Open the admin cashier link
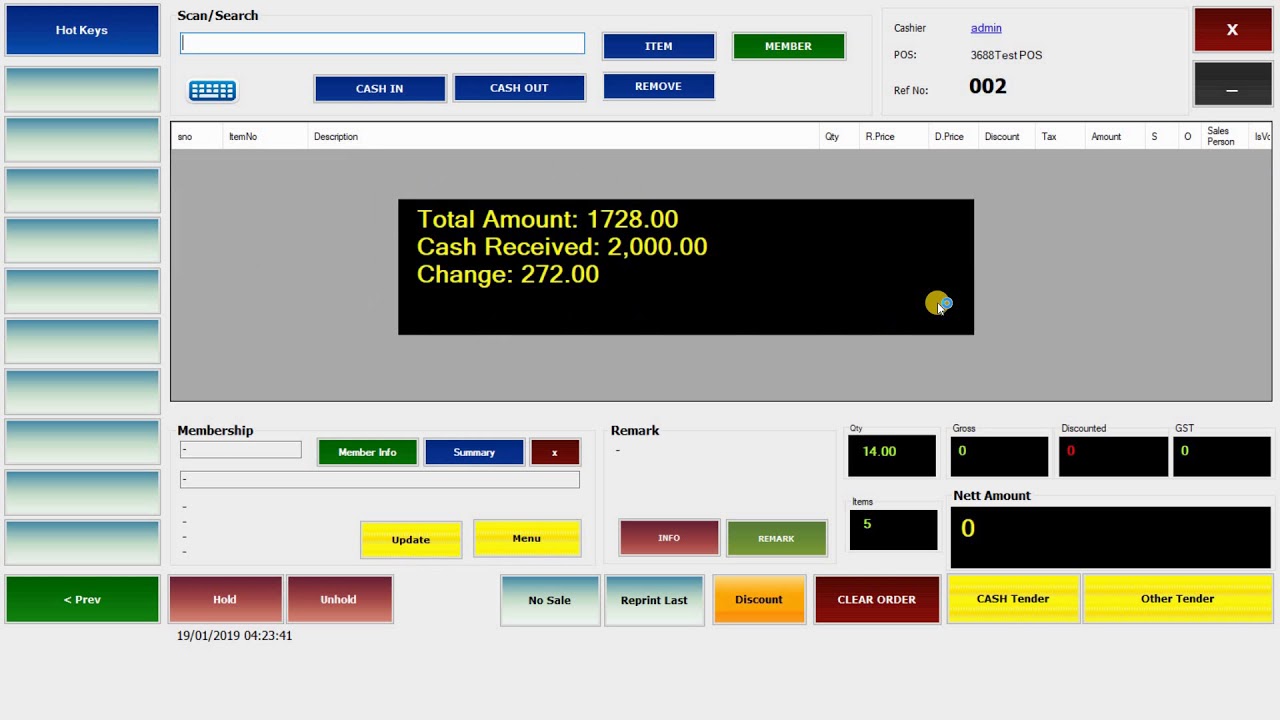Viewport: 1280px width, 720px height. click(x=986, y=28)
